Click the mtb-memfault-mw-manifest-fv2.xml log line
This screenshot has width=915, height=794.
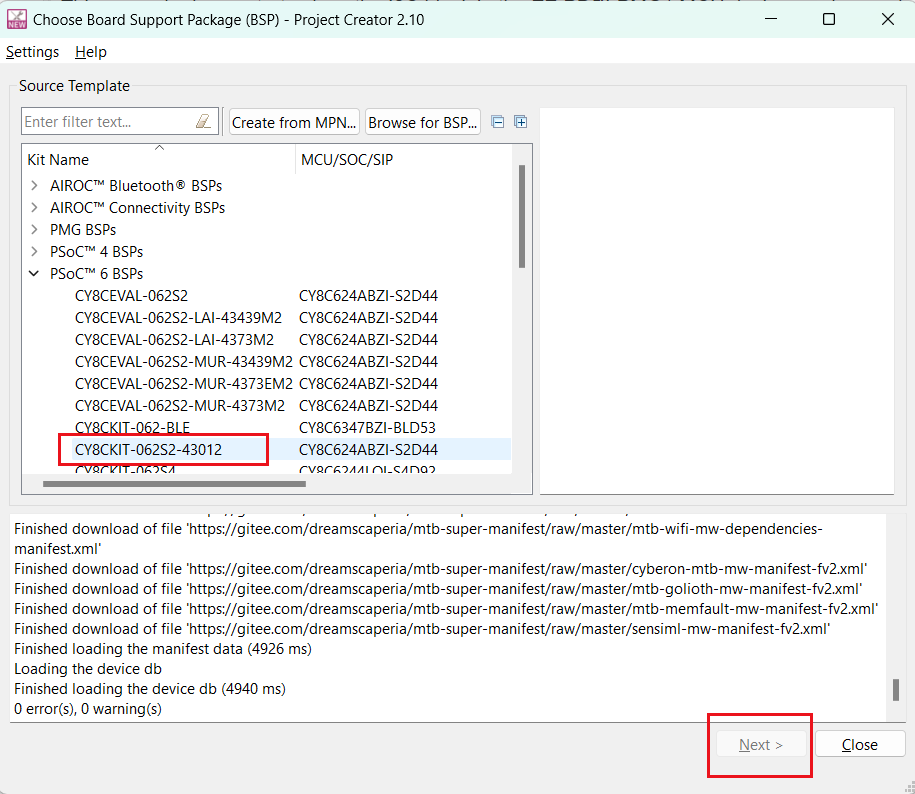point(446,609)
